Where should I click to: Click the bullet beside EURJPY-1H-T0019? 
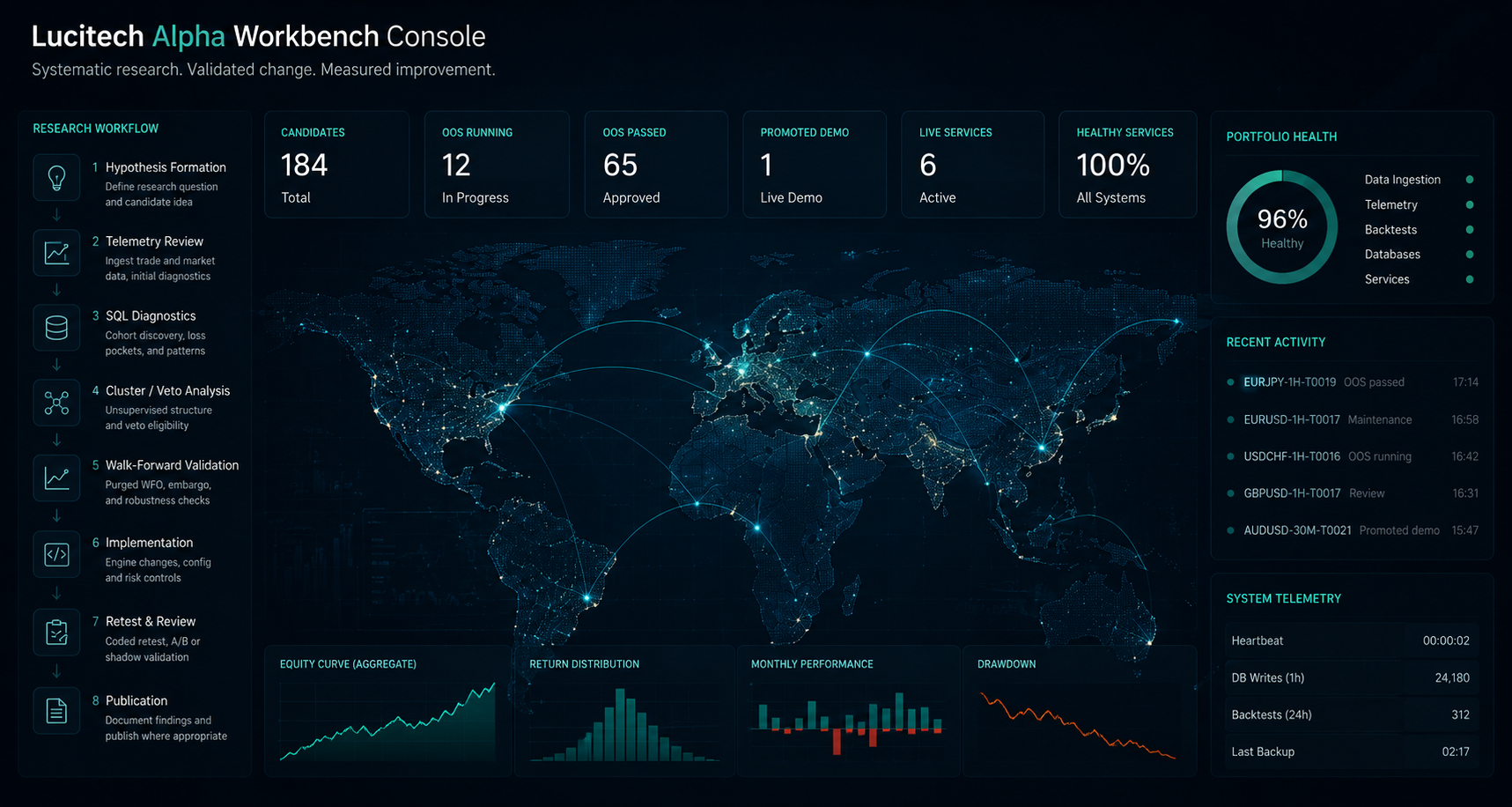point(1230,382)
